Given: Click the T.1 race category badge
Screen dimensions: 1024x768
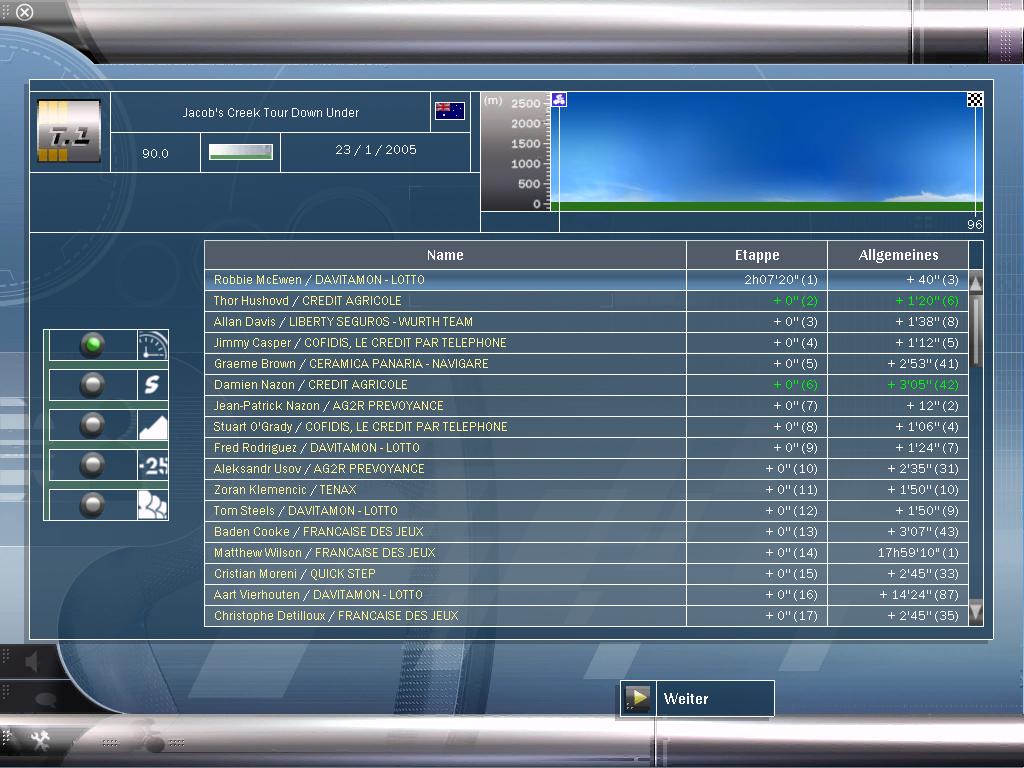Looking at the screenshot, I should [x=69, y=131].
